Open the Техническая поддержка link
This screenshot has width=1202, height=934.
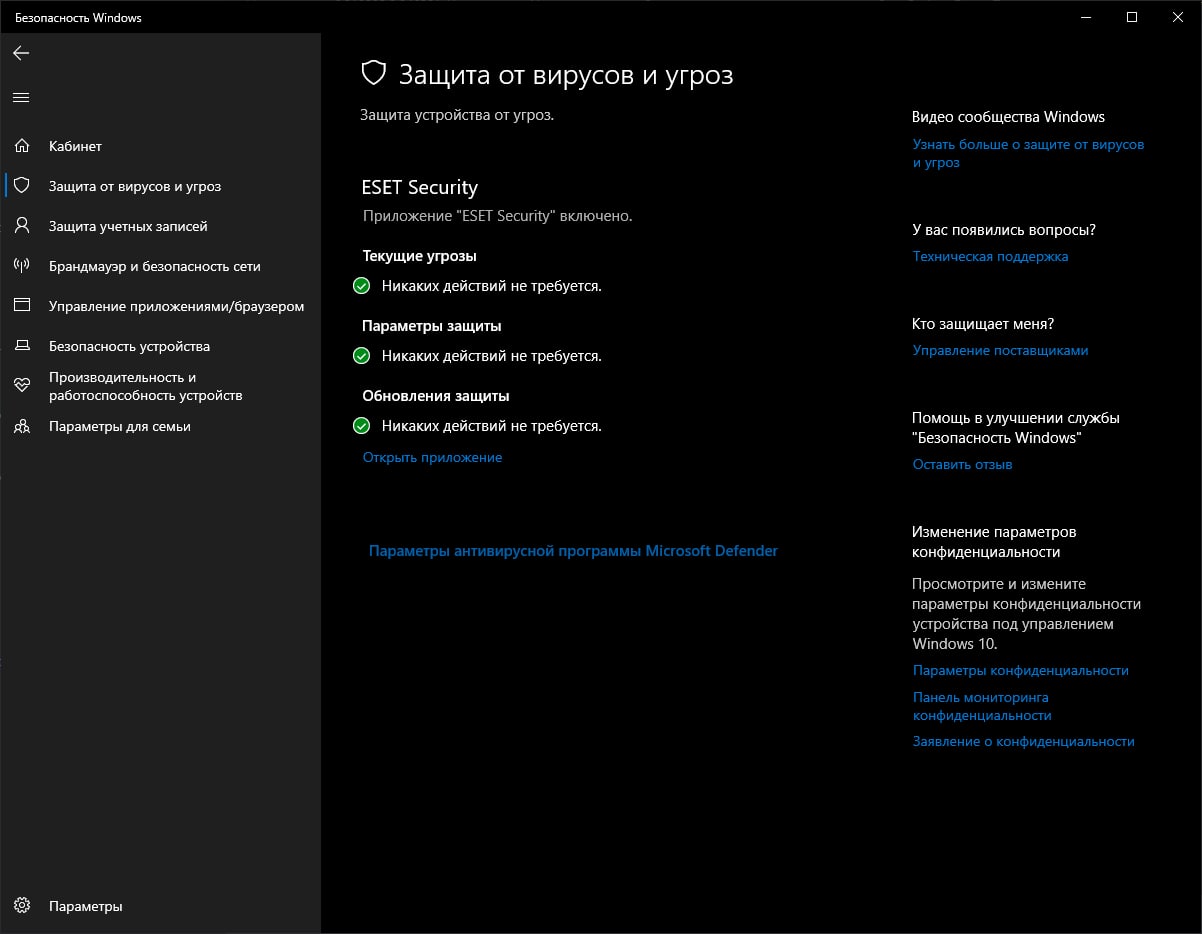click(990, 256)
